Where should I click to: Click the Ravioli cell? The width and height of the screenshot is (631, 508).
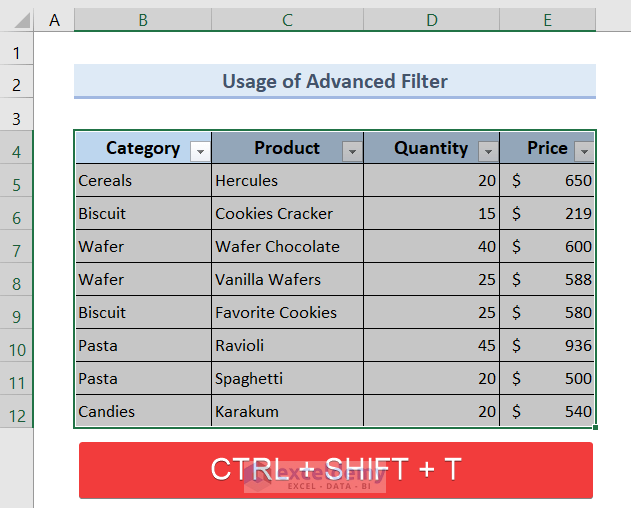(x=287, y=346)
